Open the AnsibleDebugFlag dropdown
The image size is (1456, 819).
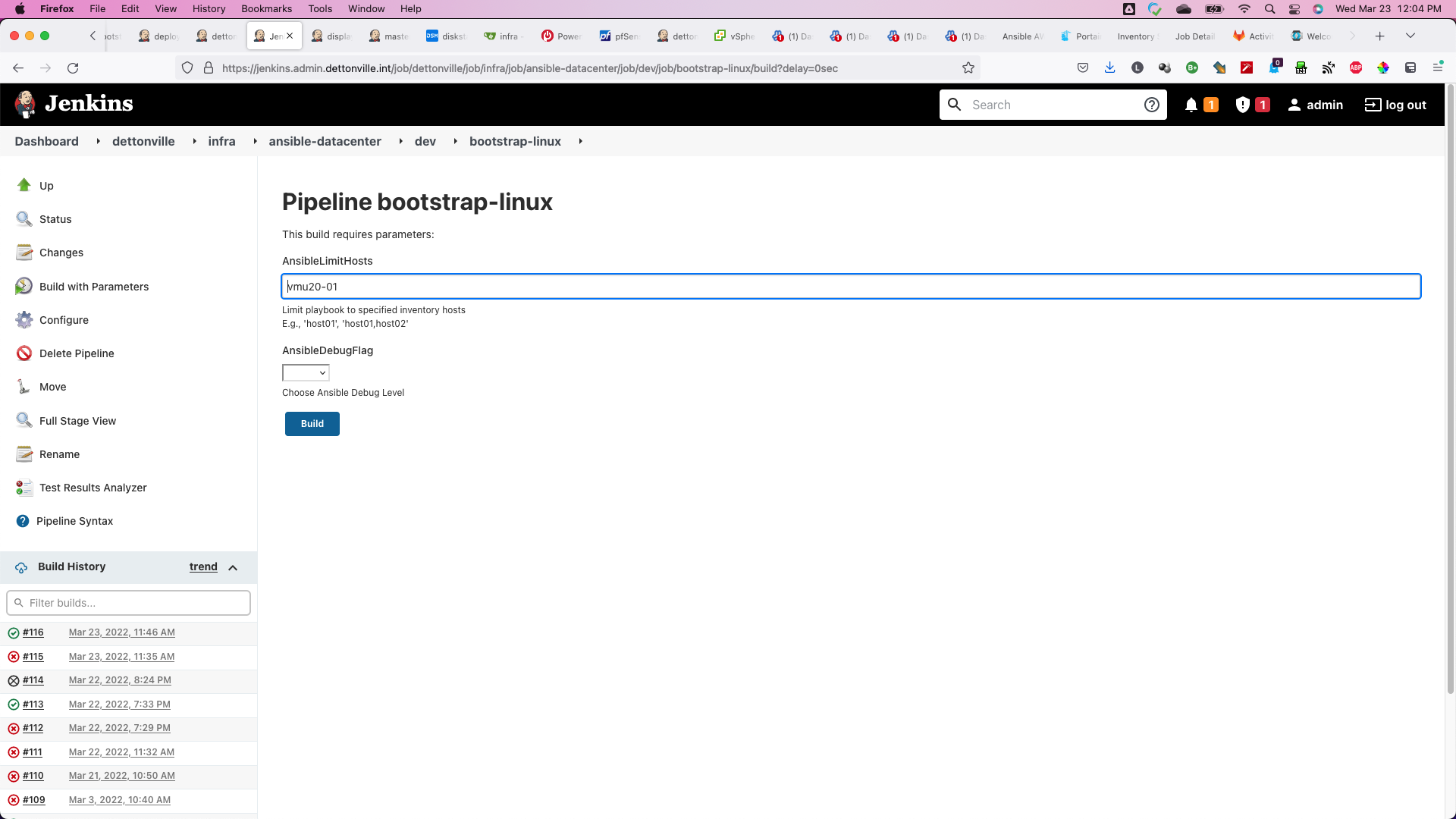click(x=306, y=373)
